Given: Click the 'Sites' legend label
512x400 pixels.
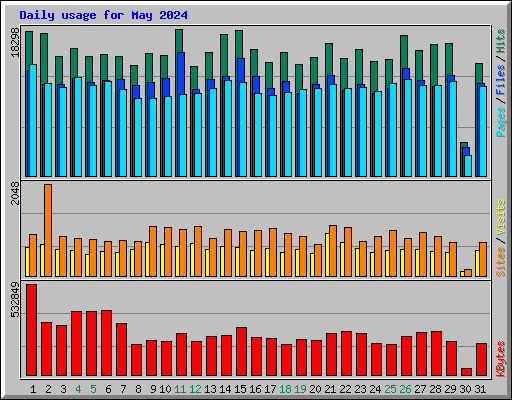Looking at the screenshot, I should point(501,262).
